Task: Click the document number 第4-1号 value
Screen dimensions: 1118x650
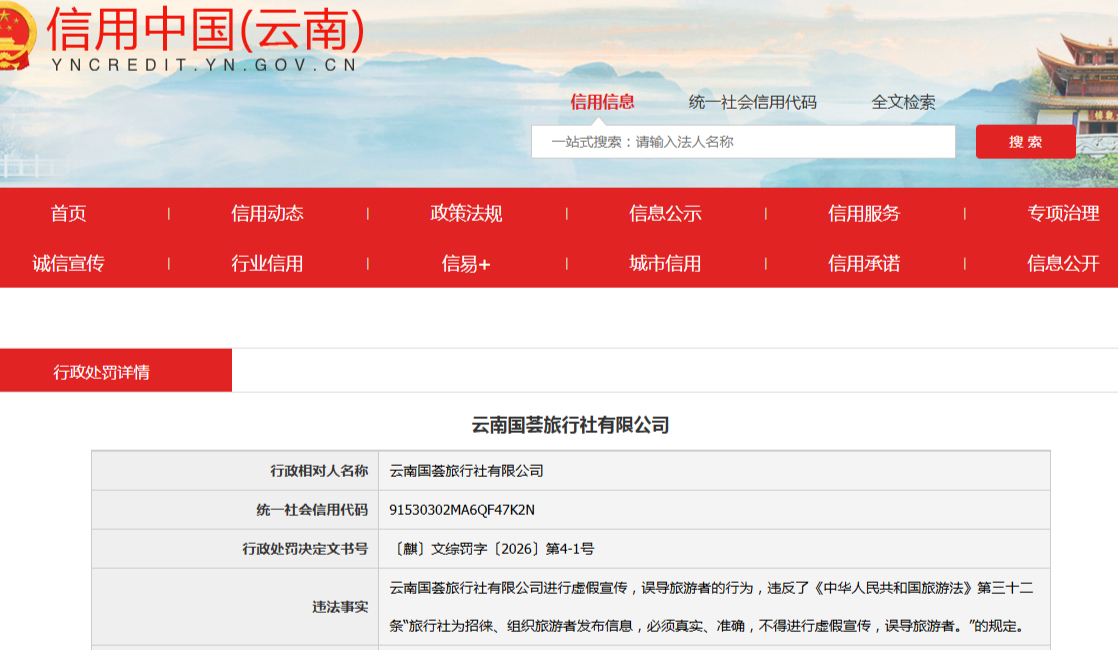Action: [492, 549]
